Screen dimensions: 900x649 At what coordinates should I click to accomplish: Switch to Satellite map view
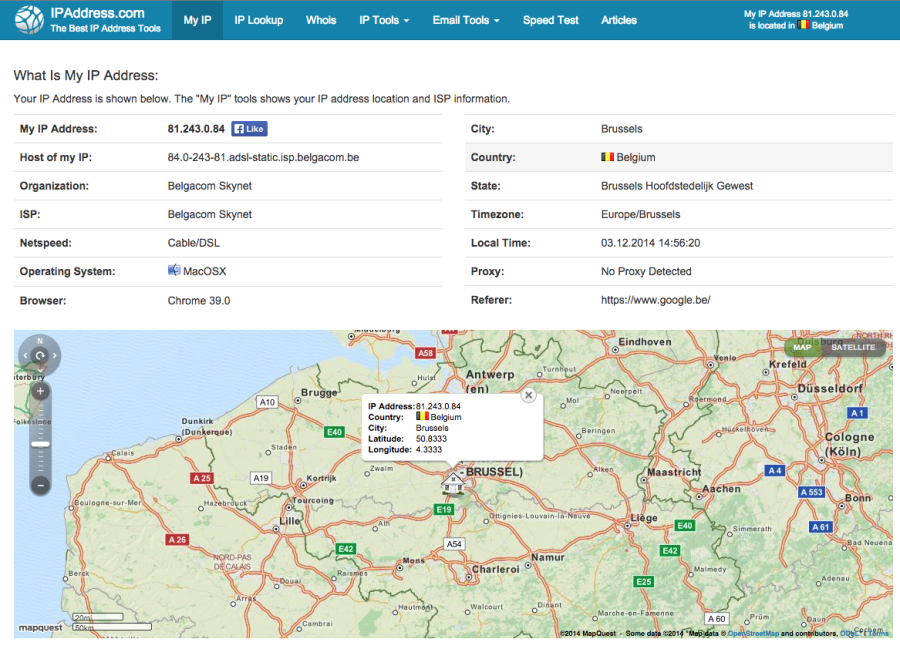[853, 346]
